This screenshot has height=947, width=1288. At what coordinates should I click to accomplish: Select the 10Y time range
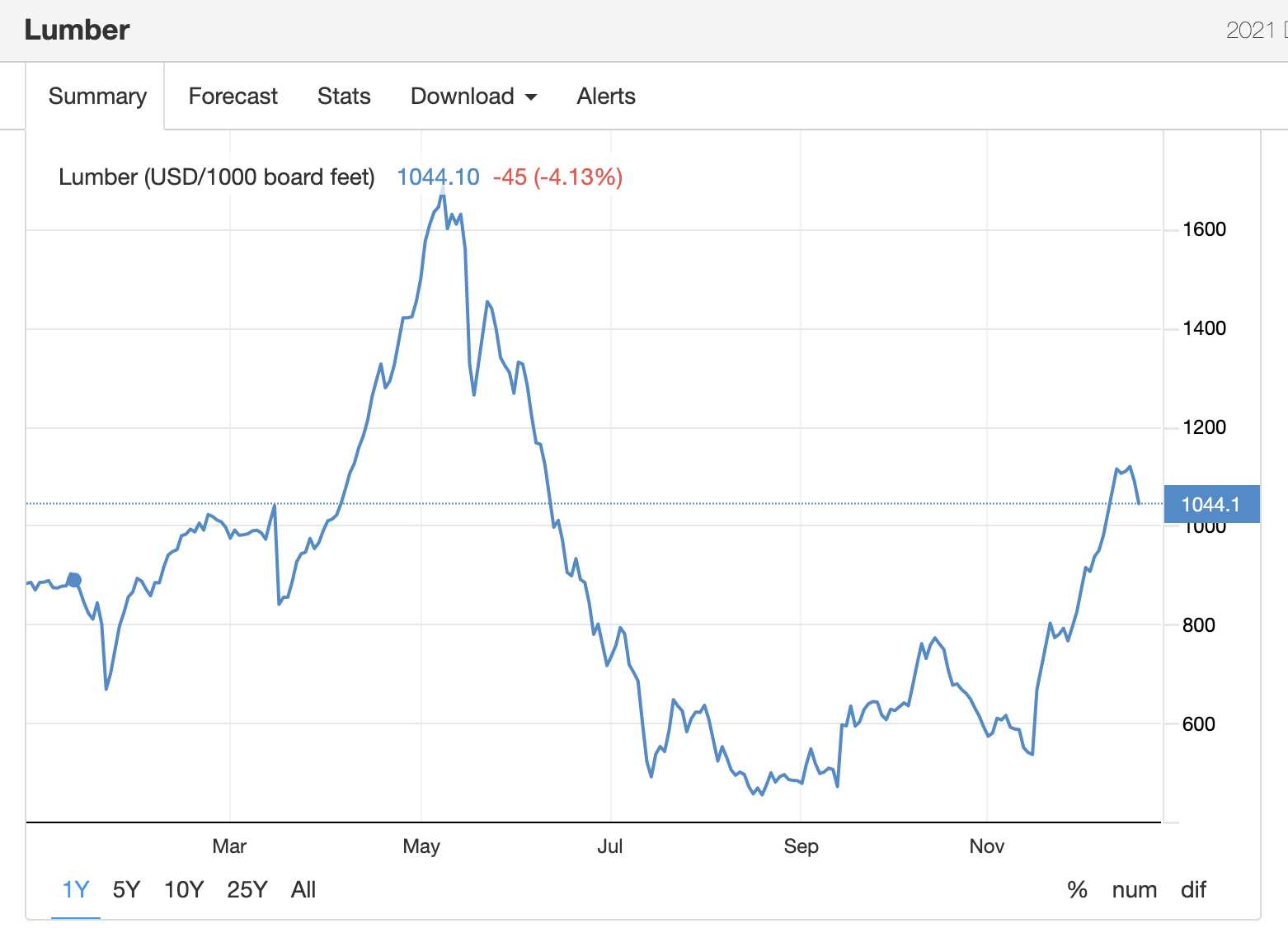(183, 889)
